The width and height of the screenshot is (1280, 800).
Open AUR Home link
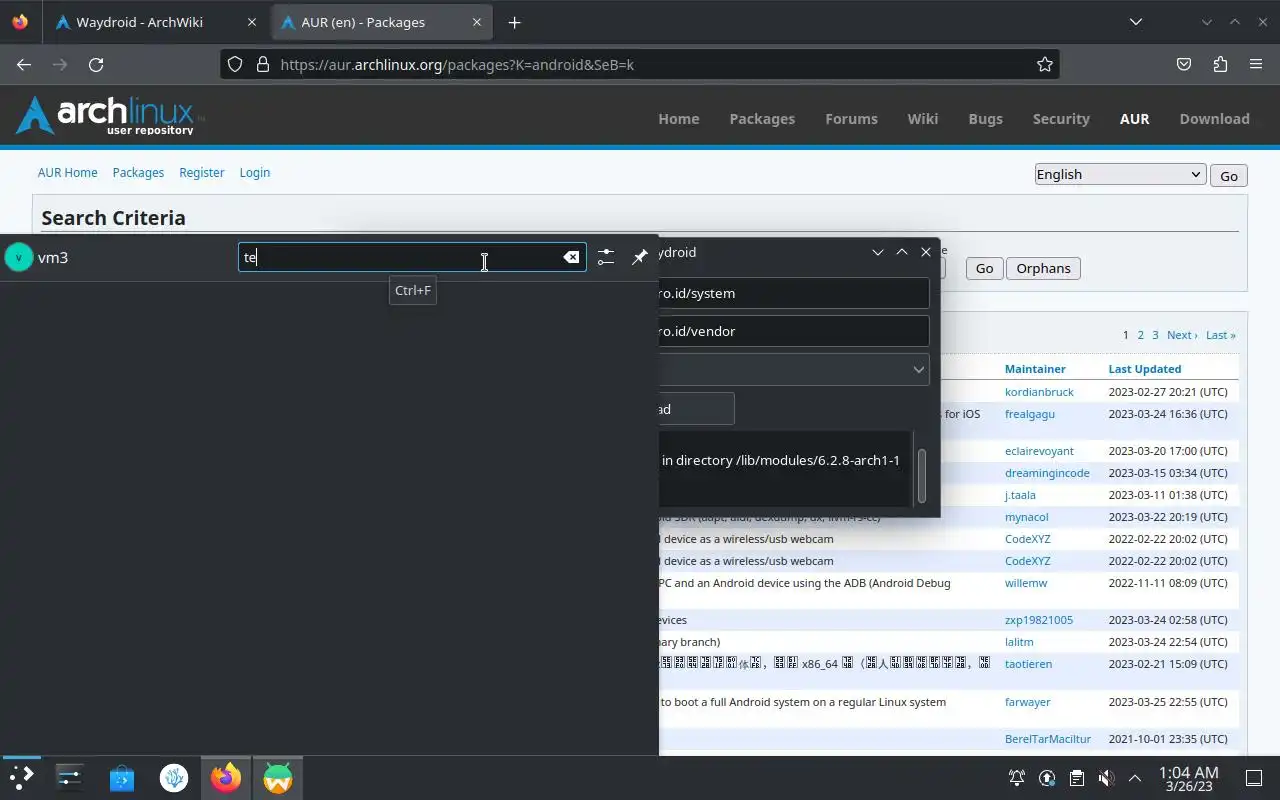point(67,172)
